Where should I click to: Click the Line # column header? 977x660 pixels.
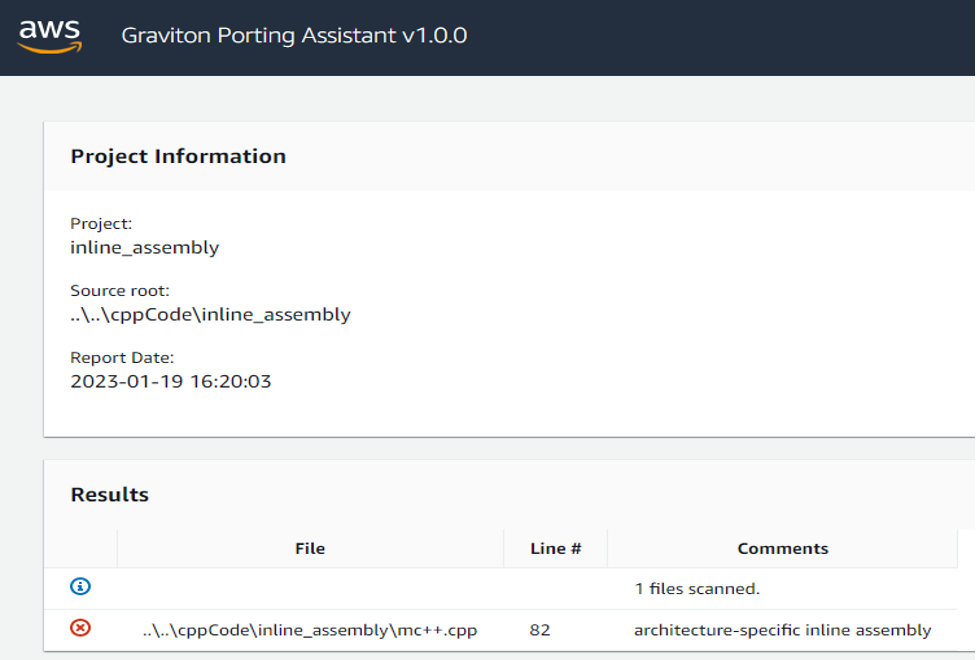tap(555, 548)
